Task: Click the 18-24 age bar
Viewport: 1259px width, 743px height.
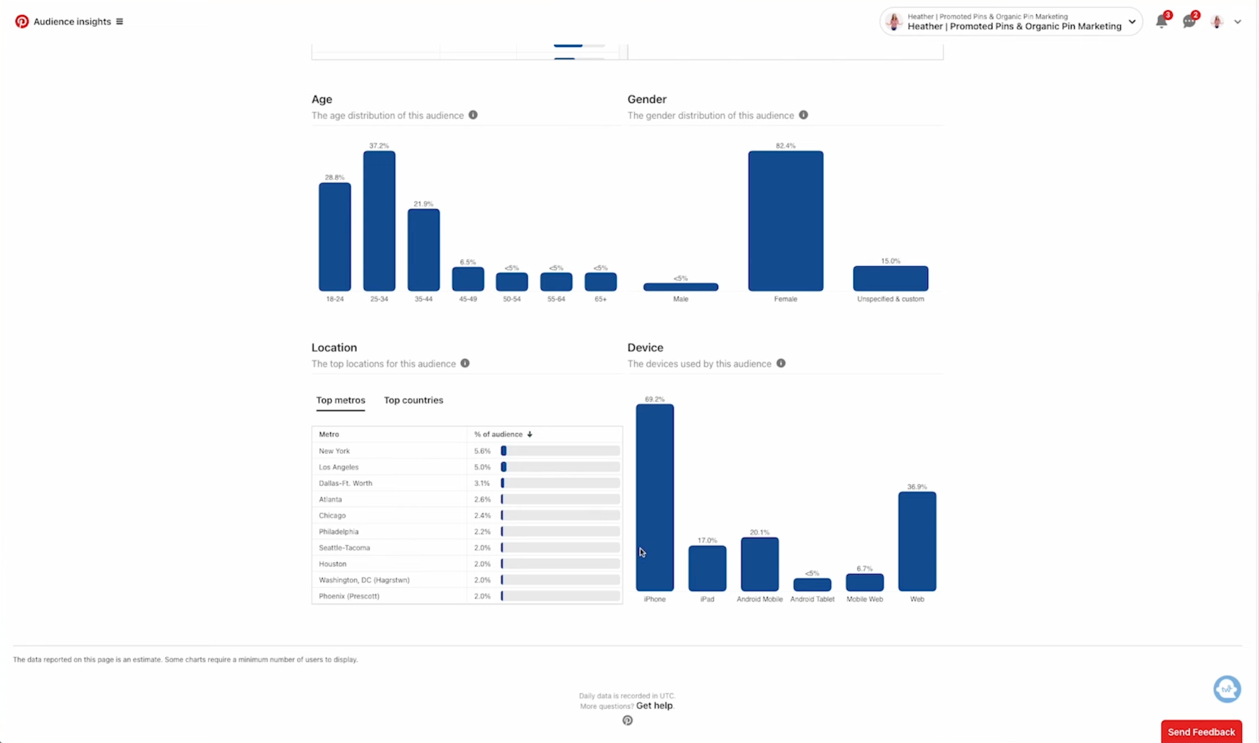Action: 335,237
